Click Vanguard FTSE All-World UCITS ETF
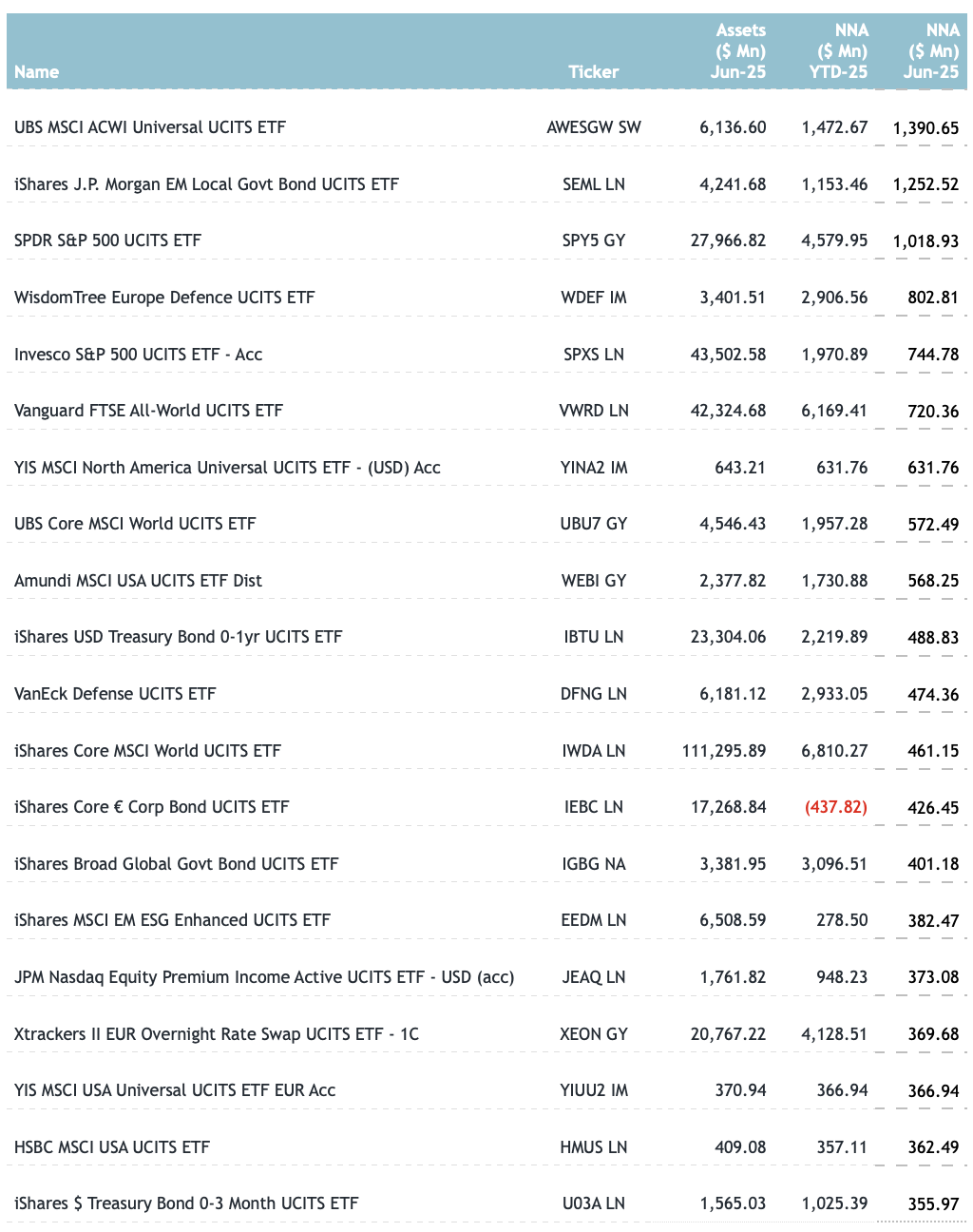Viewport: 973px width, 1232px height. coord(148,411)
